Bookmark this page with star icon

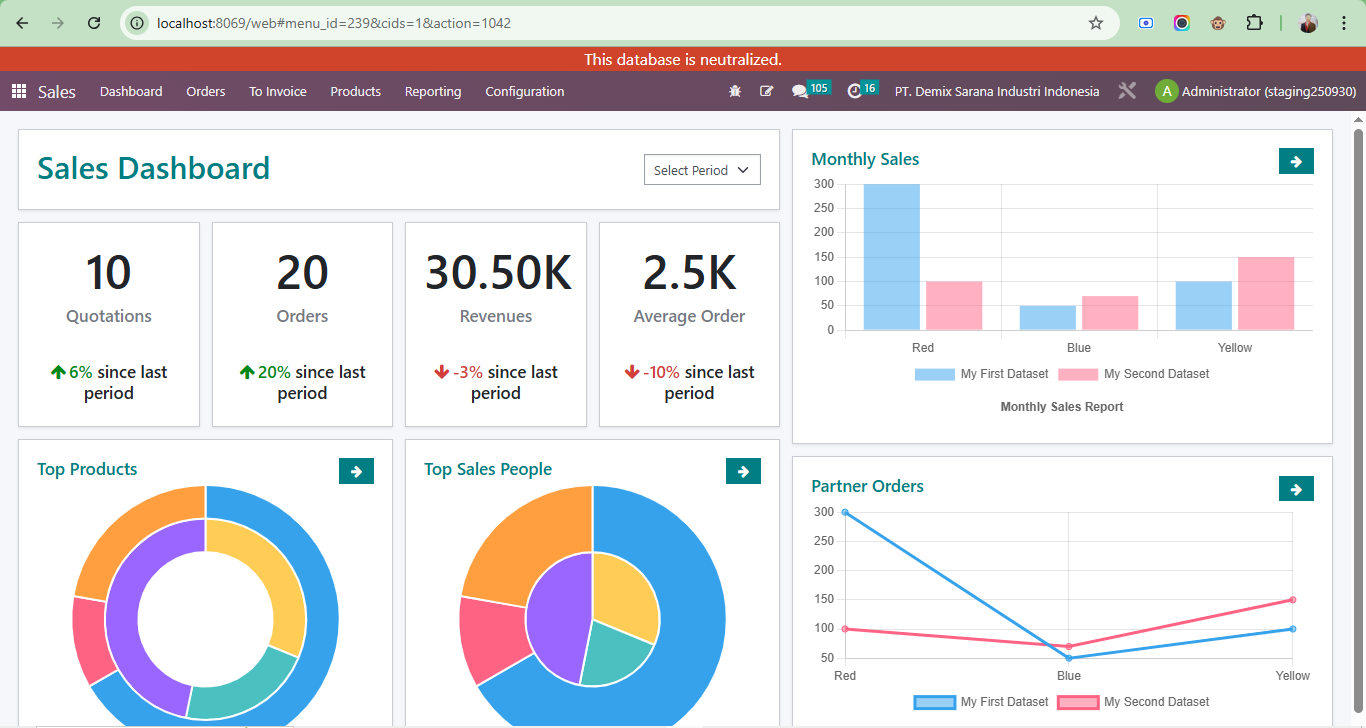point(1096,23)
